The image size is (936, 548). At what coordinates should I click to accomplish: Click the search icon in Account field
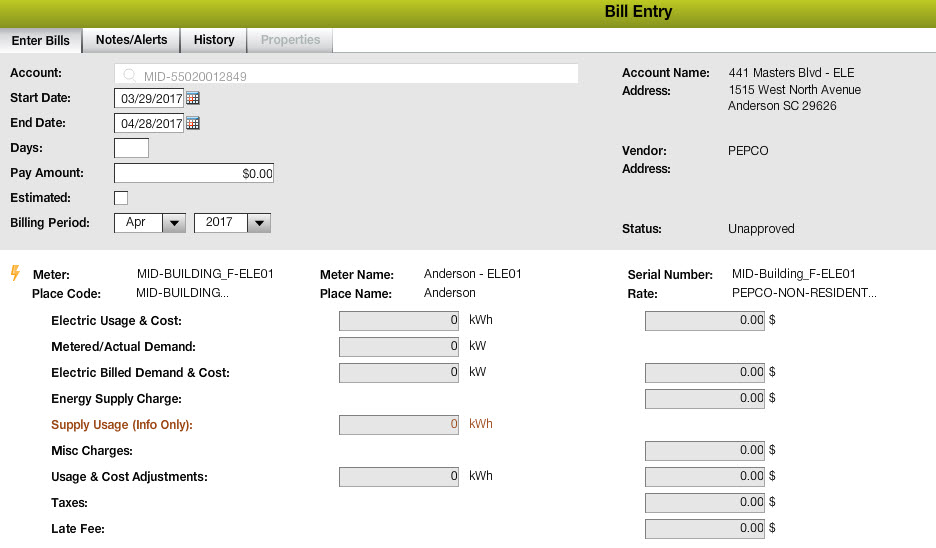[130, 75]
